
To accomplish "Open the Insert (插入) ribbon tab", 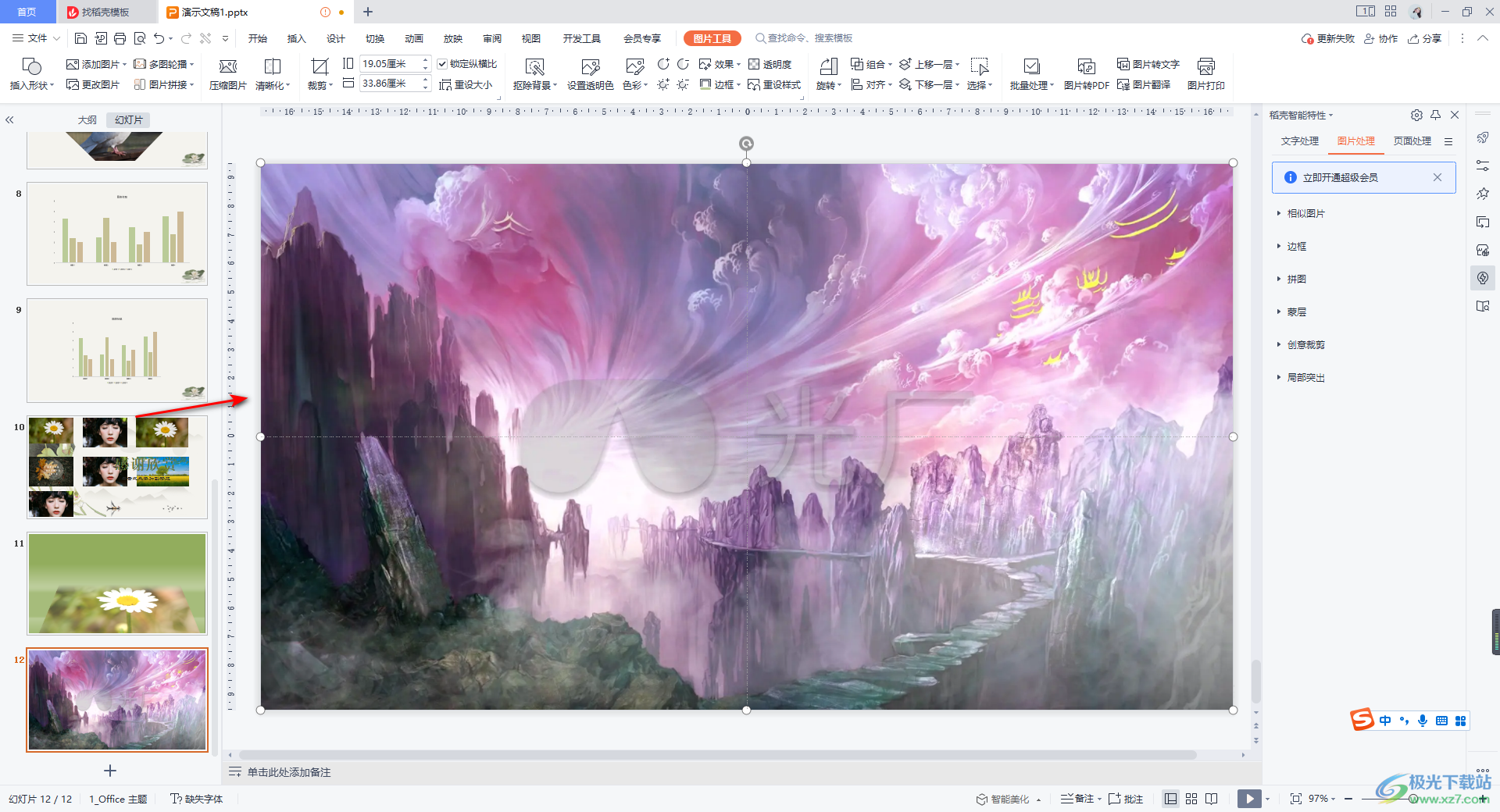I will coord(297,38).
